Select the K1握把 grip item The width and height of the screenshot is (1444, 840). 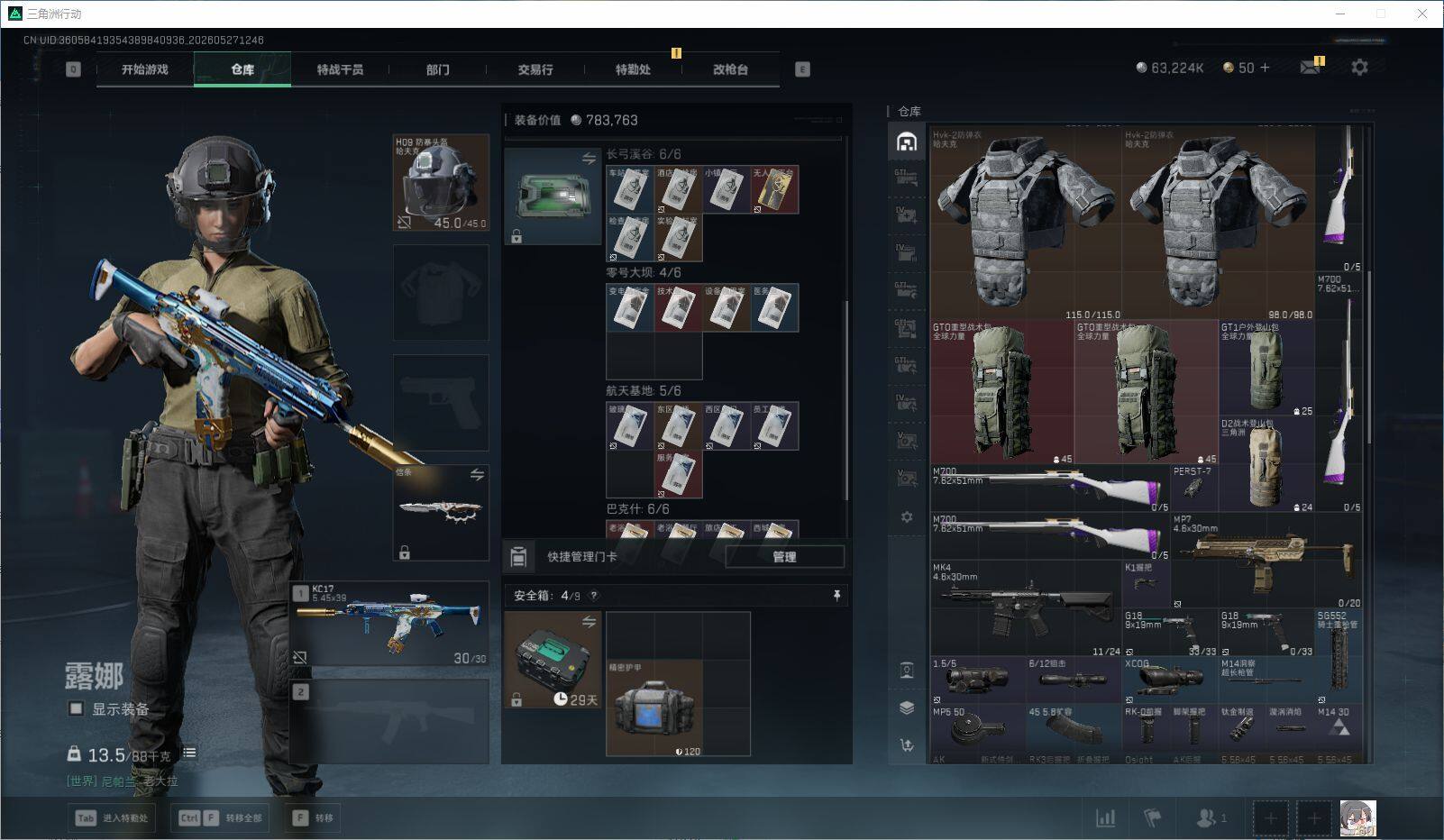(x=1147, y=585)
